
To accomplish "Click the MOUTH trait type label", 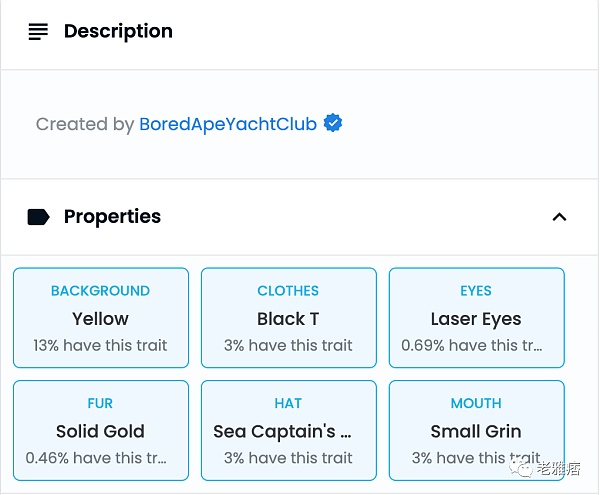I will tap(476, 403).
